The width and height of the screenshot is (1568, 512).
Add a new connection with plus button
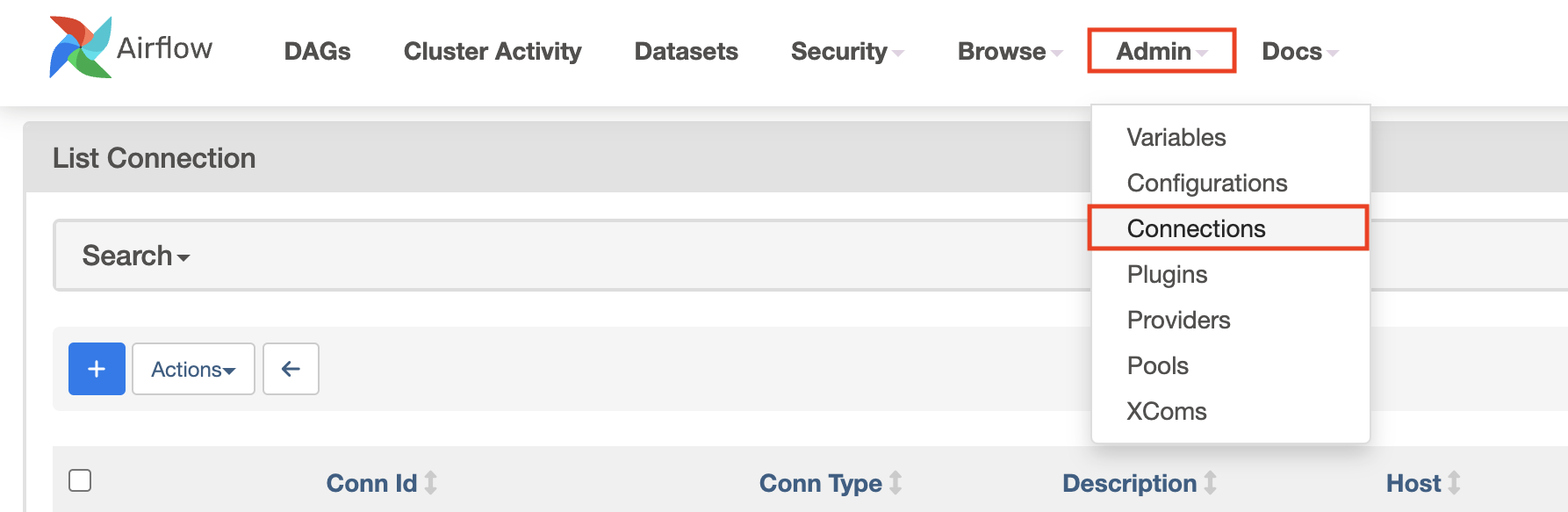97,369
